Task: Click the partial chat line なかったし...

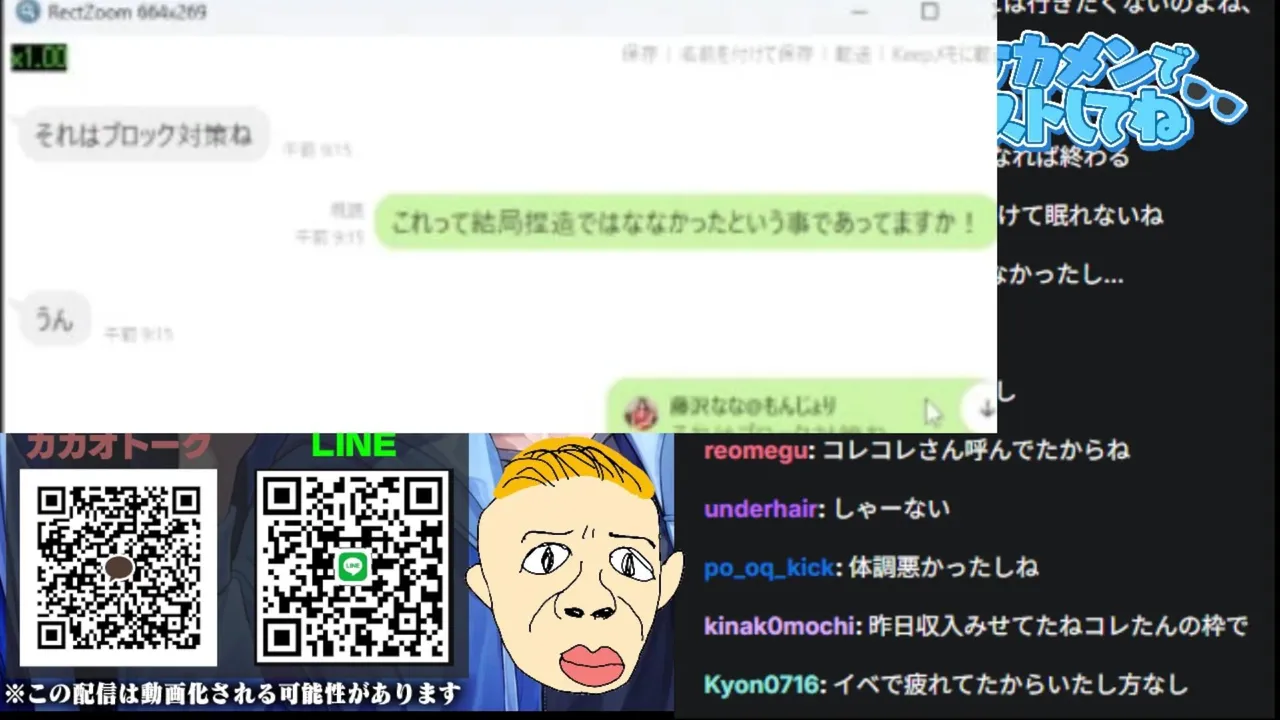Action: coord(1060,275)
